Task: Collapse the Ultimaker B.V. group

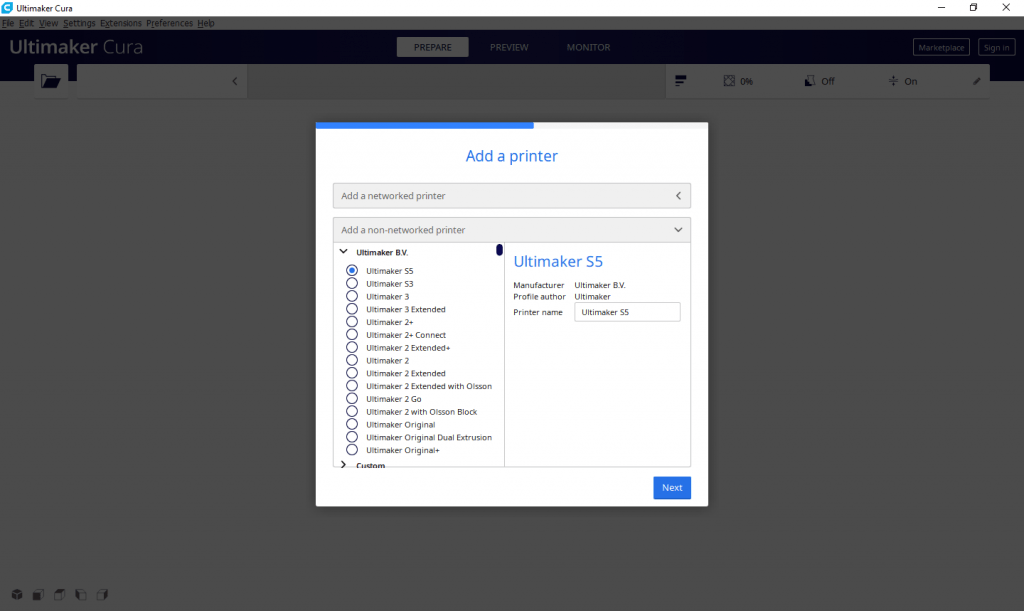Action: 344,251
